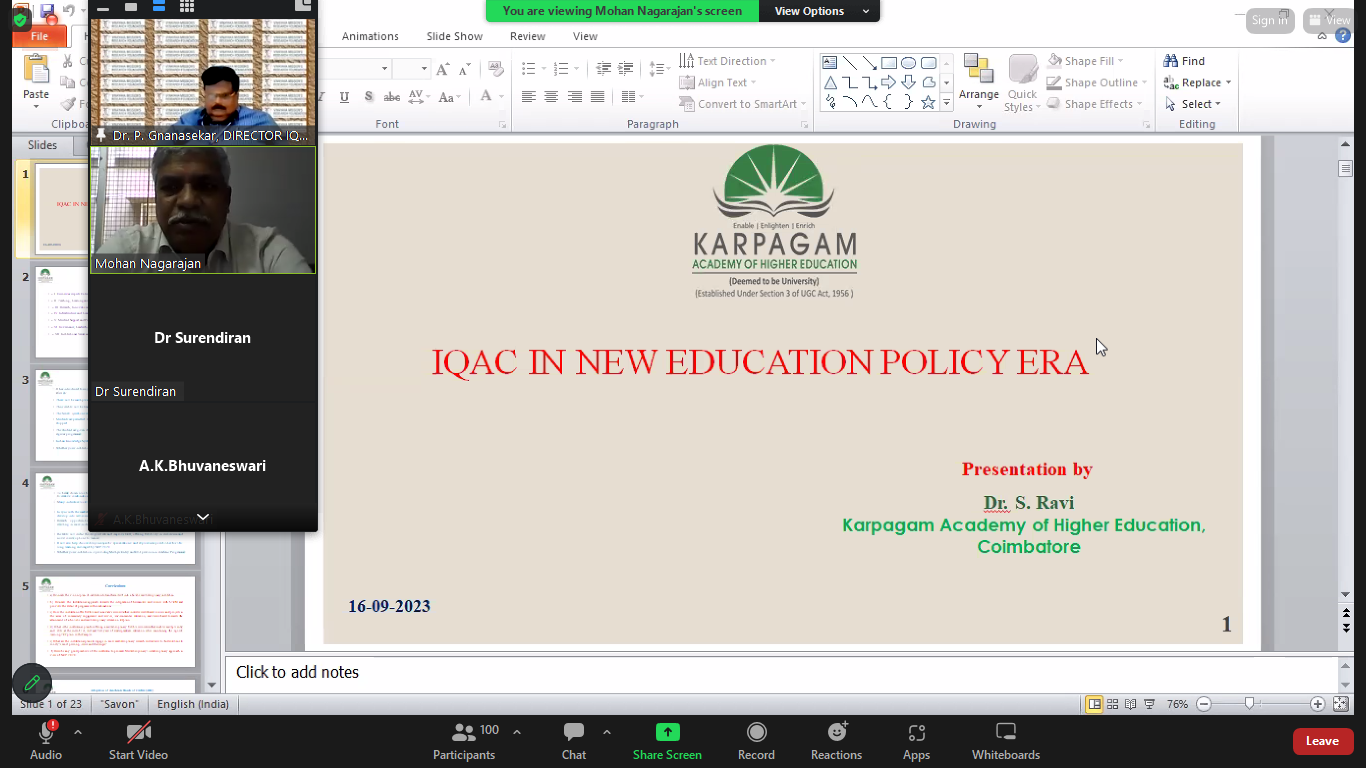Image resolution: width=1366 pixels, height=768 pixels.
Task: Expand more participants chevron in video panel
Action: (203, 518)
